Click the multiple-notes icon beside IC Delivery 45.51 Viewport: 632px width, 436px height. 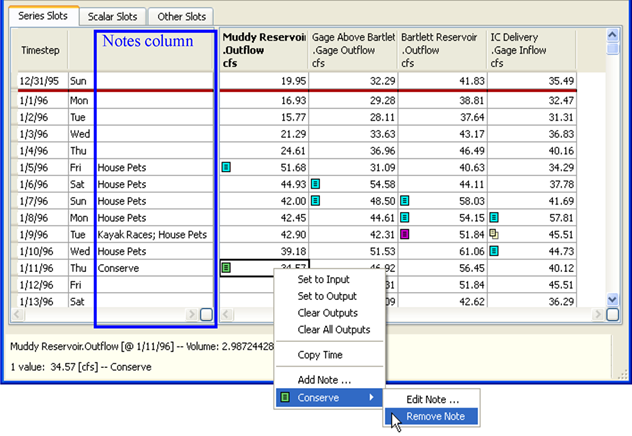pos(494,235)
